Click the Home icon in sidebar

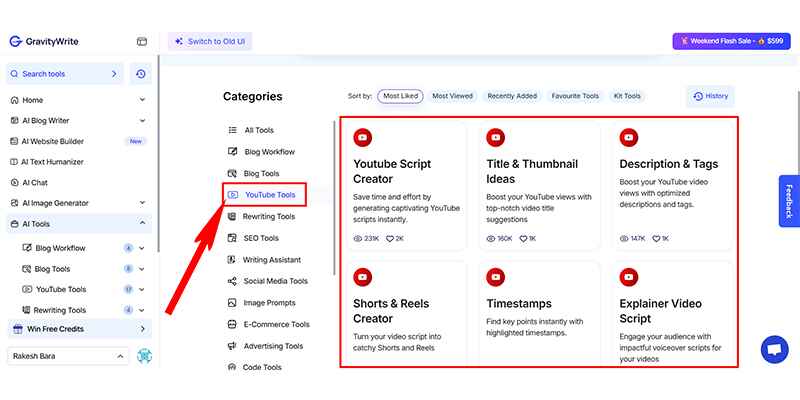(x=14, y=100)
